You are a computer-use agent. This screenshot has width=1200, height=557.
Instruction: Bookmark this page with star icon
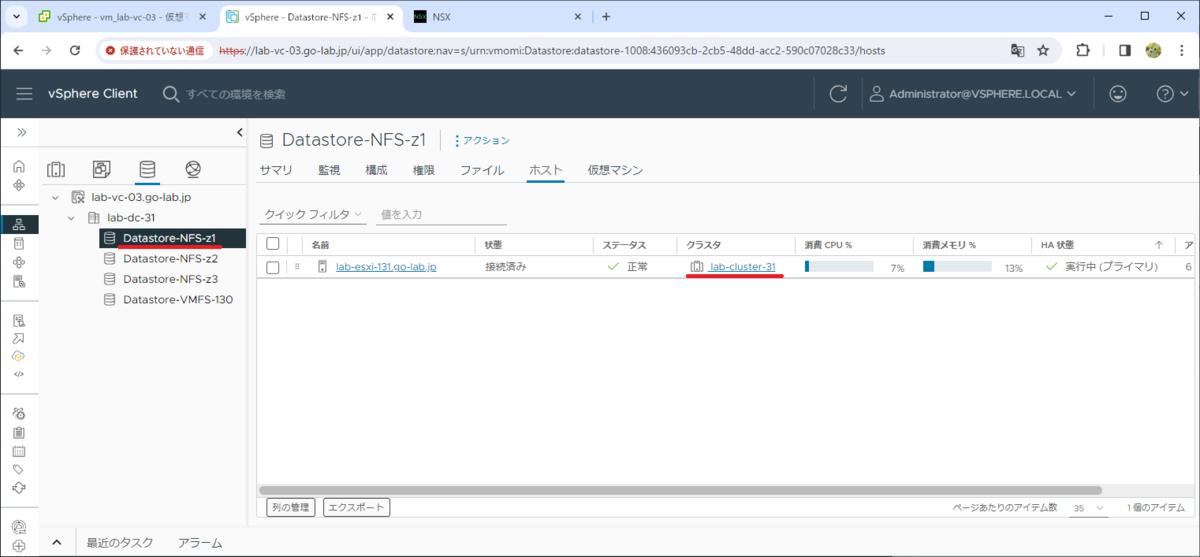coord(1043,50)
